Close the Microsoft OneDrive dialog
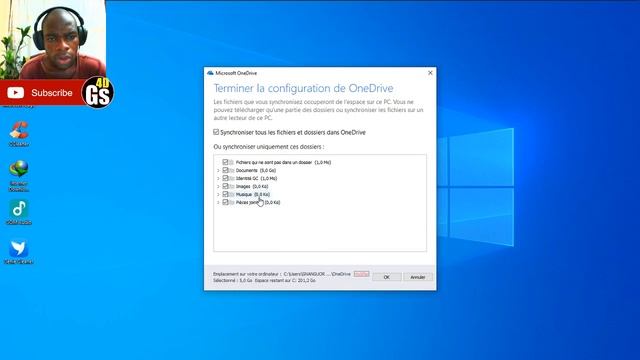Viewport: 640px width, 360px height. coord(430,73)
